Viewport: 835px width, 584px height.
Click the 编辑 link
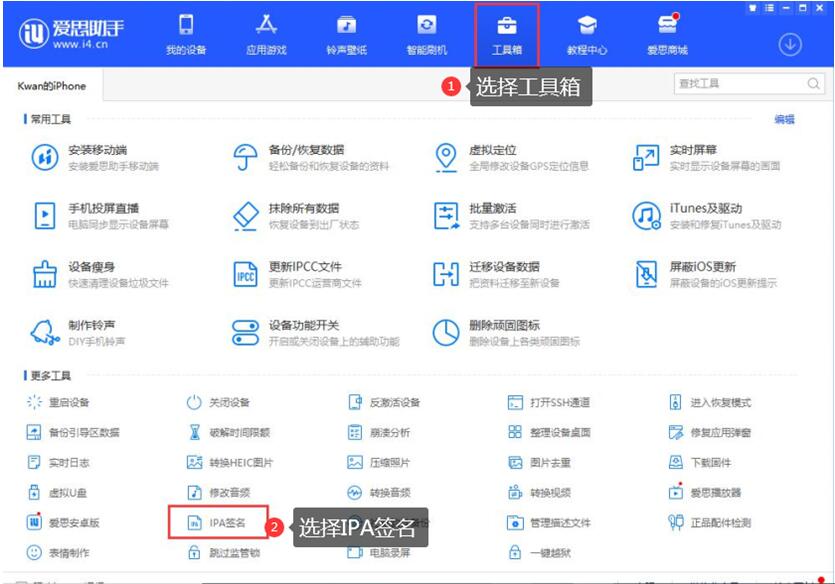(784, 119)
